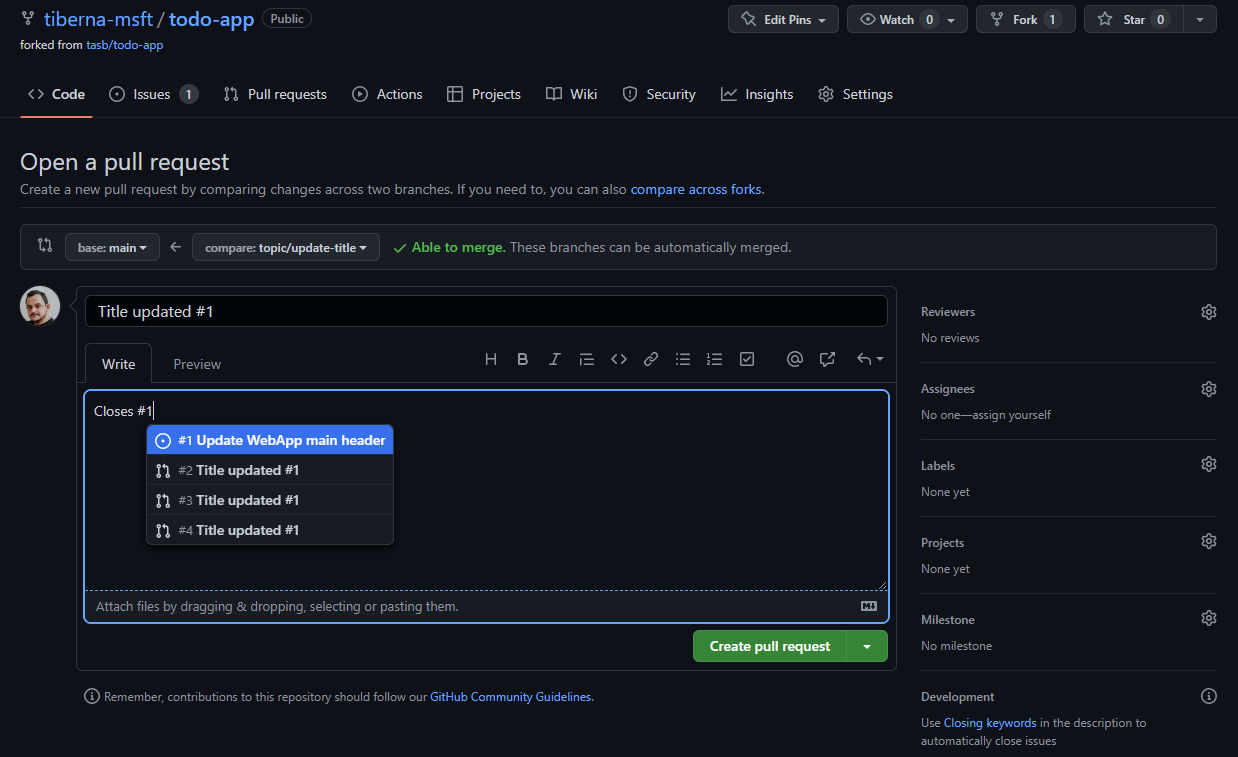Add a task list to the description
The width and height of the screenshot is (1238, 757).
pyautogui.click(x=746, y=358)
